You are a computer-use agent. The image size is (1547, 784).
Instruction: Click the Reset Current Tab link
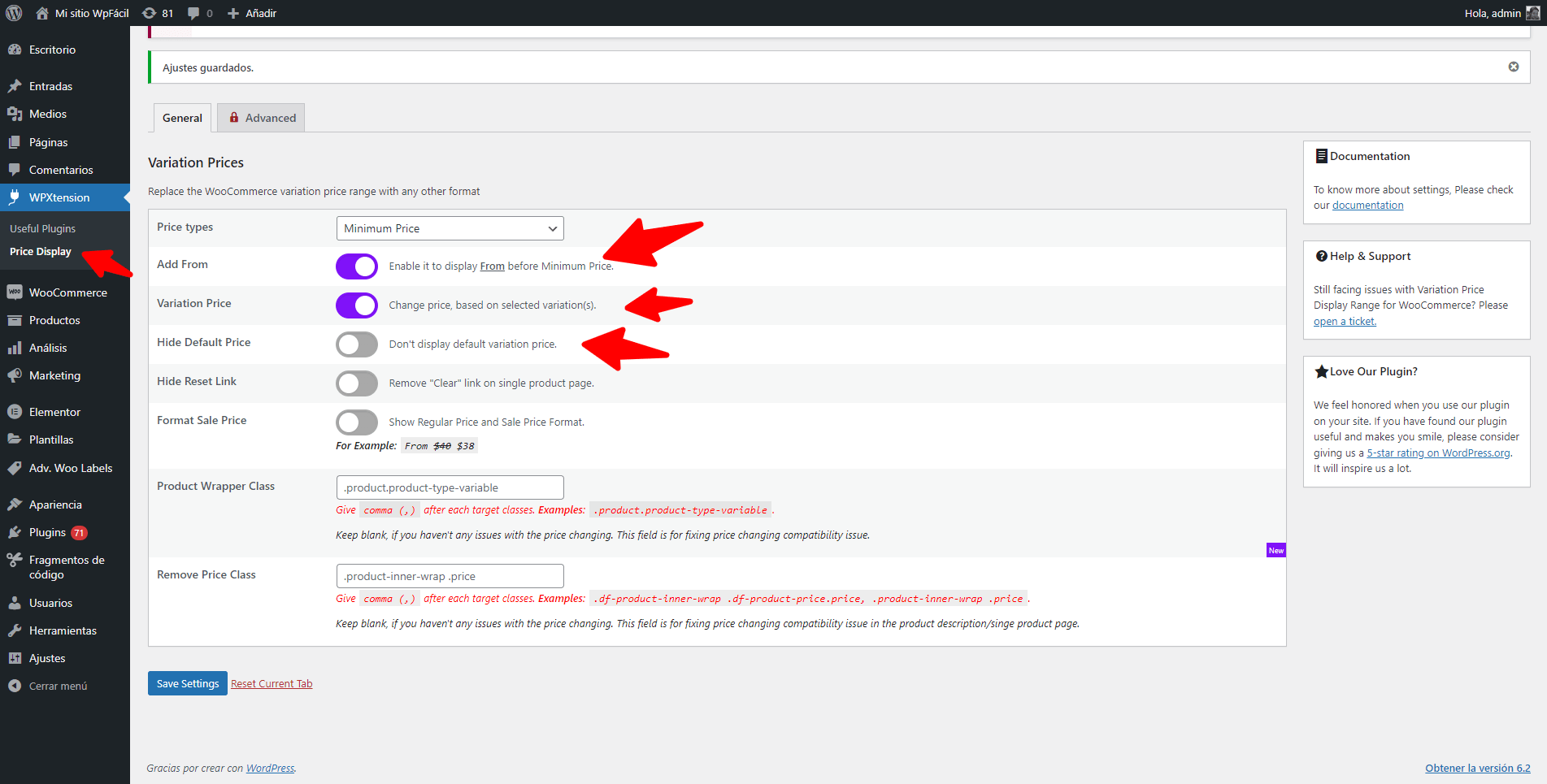coord(272,684)
